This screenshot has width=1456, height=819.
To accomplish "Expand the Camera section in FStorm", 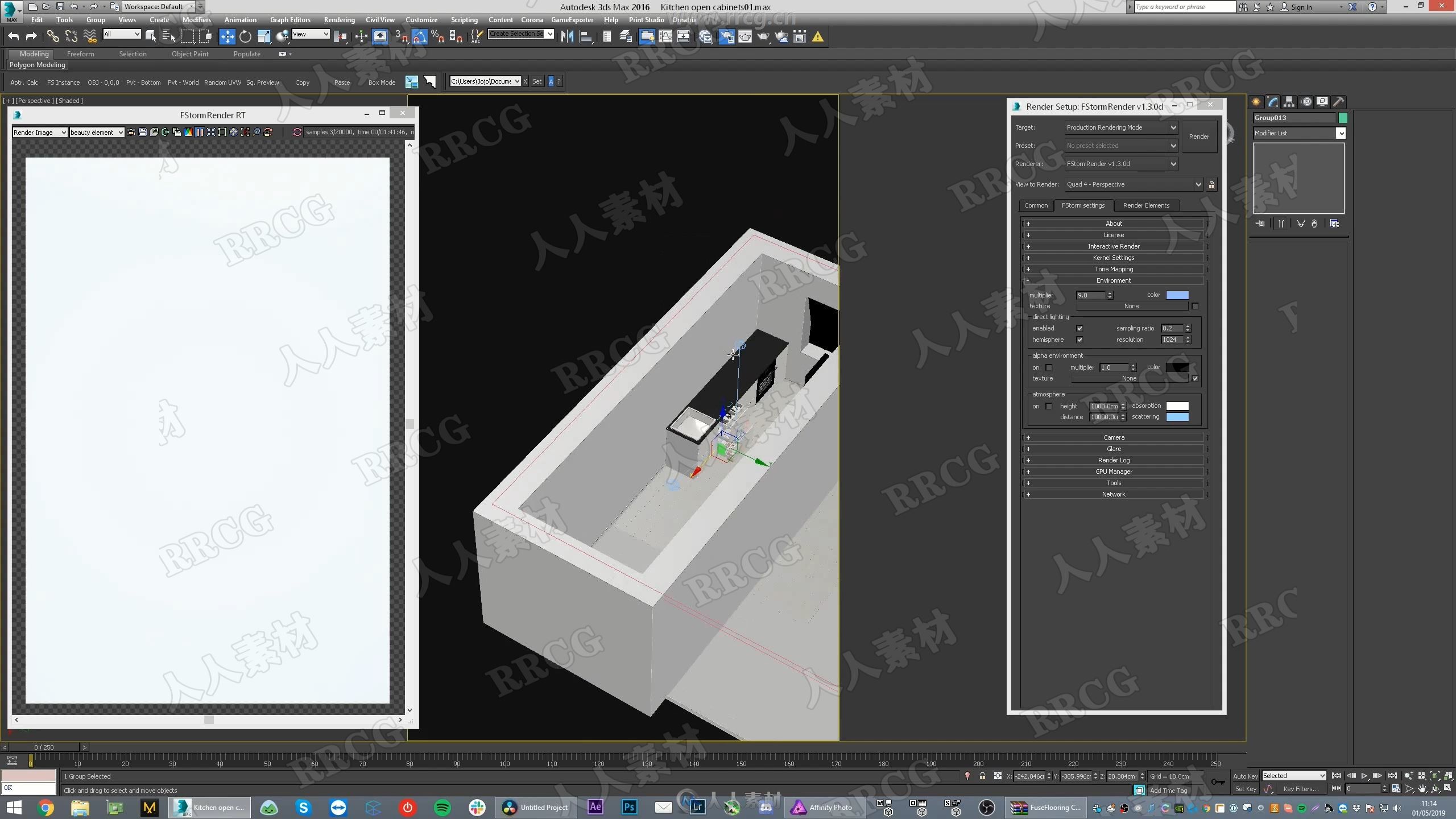I will point(1113,437).
